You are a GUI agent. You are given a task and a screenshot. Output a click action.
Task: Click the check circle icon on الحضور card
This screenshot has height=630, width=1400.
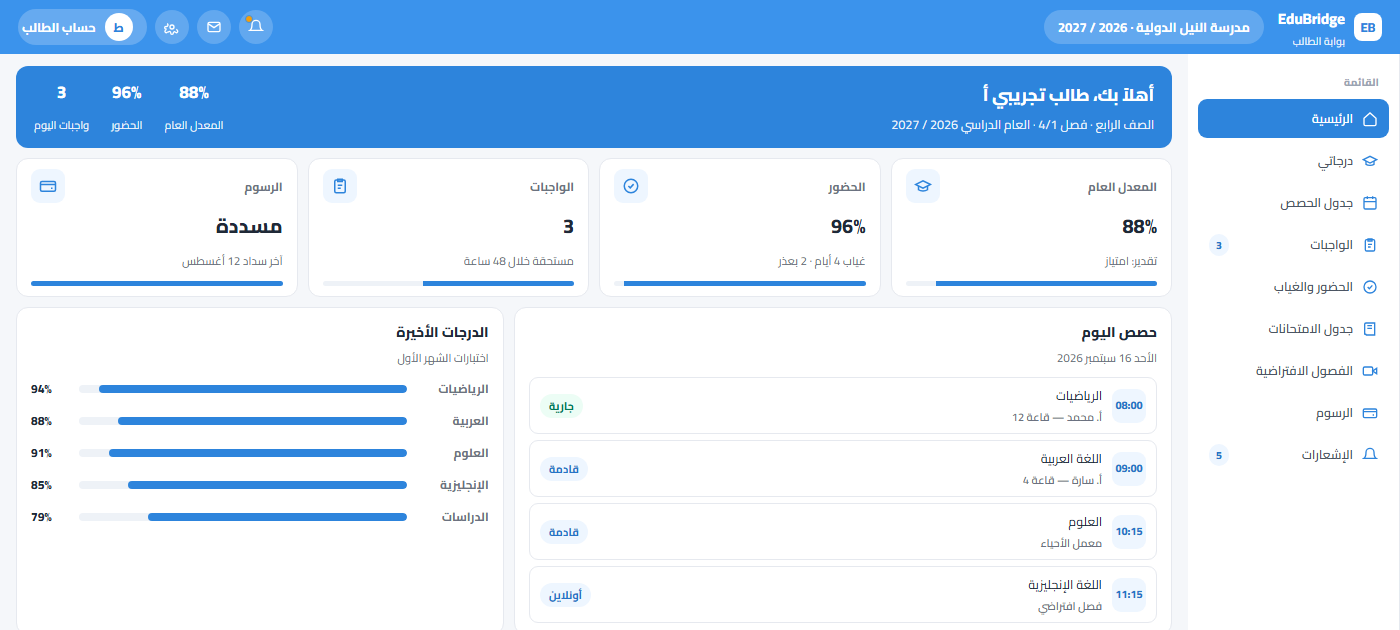(x=631, y=186)
